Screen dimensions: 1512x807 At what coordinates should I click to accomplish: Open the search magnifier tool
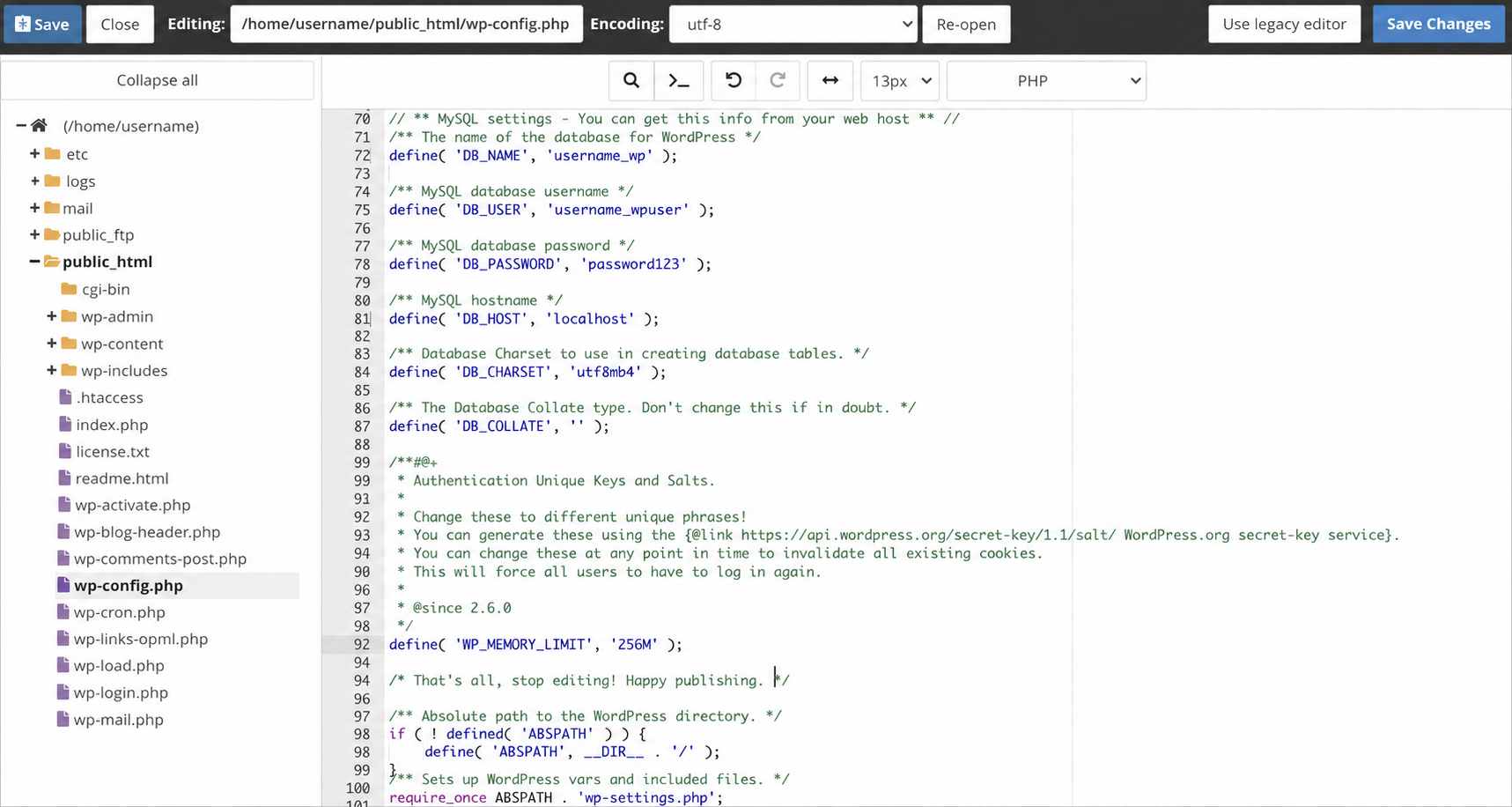631,81
